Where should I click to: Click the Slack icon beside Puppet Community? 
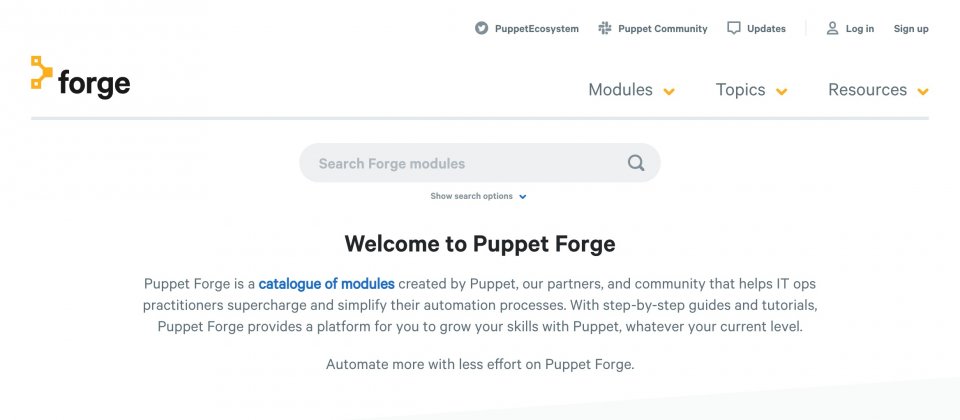pyautogui.click(x=605, y=28)
